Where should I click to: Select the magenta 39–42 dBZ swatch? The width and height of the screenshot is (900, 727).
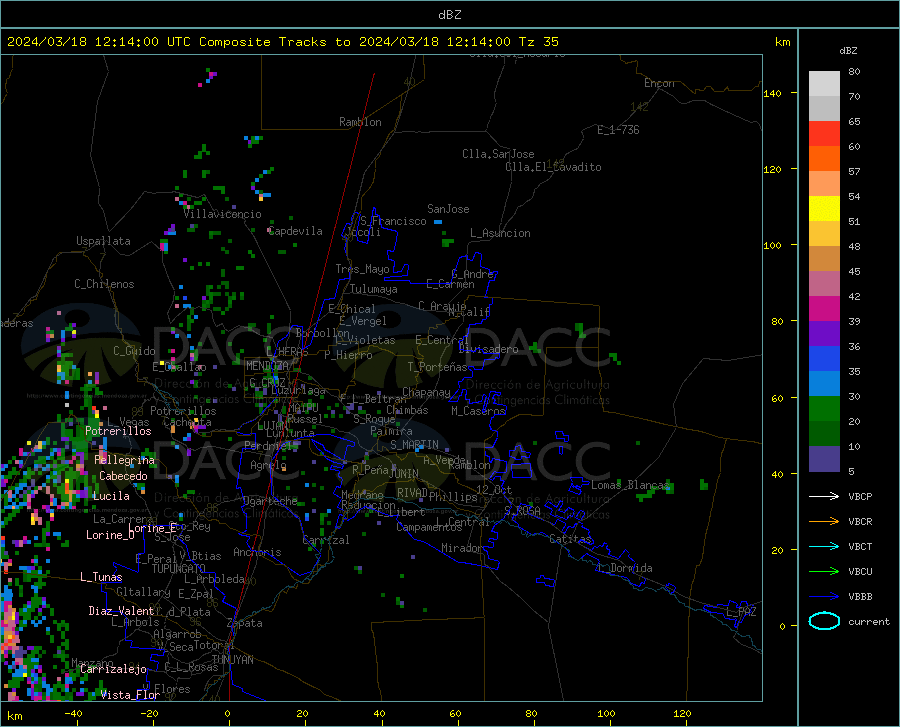pyautogui.click(x=824, y=309)
